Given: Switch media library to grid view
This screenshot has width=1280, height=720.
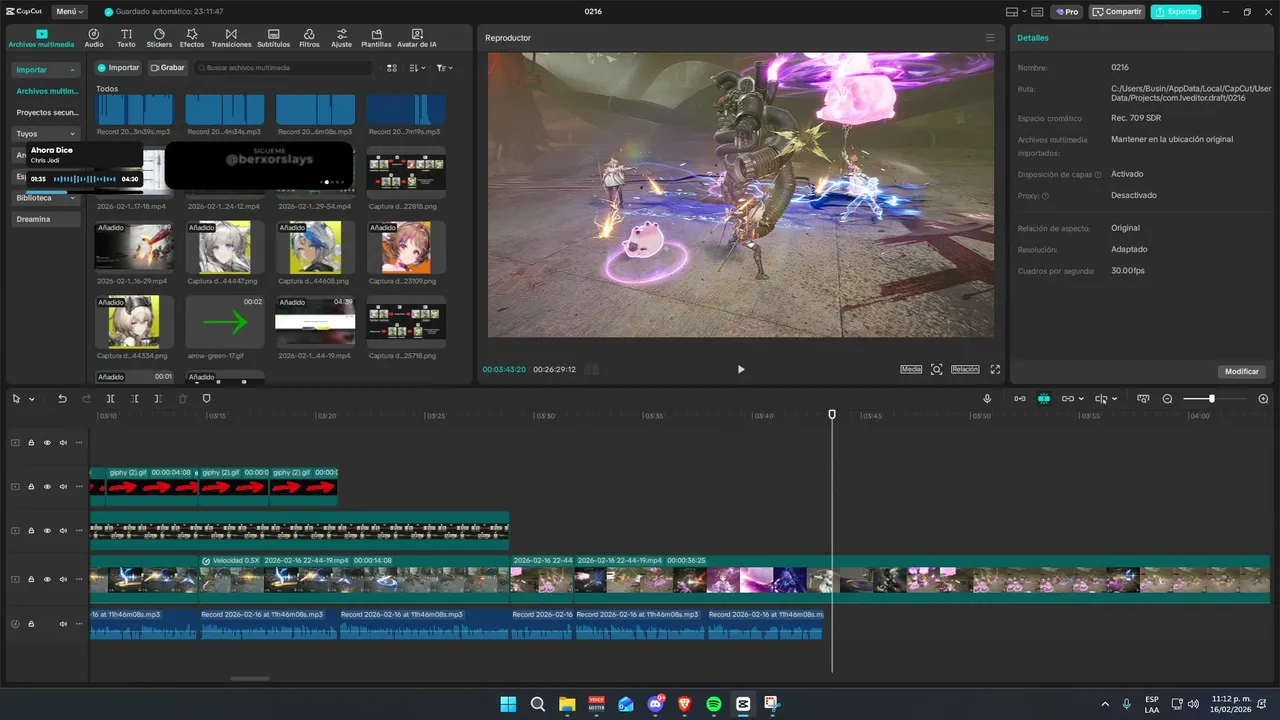Looking at the screenshot, I should tap(392, 68).
